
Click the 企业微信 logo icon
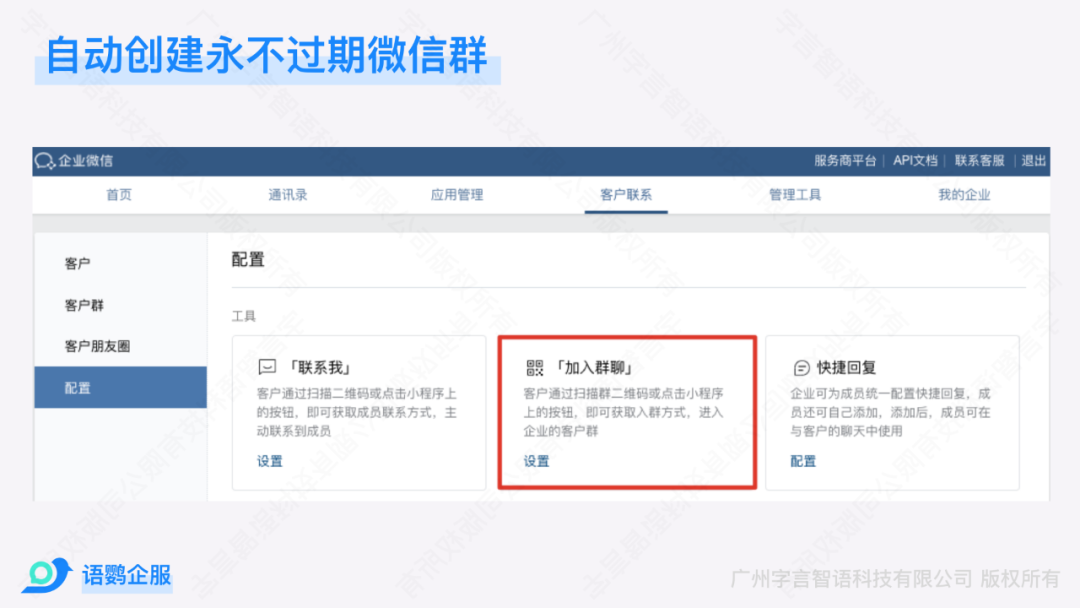[x=44, y=161]
